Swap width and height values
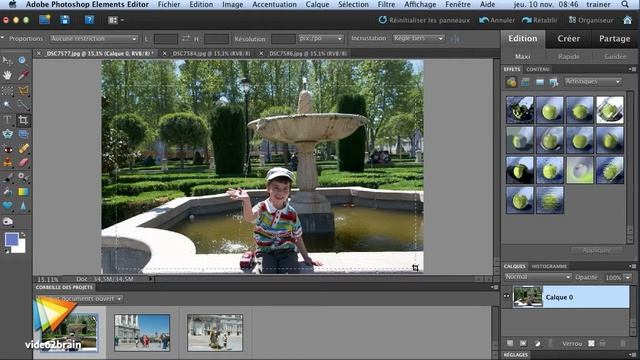 (186, 38)
